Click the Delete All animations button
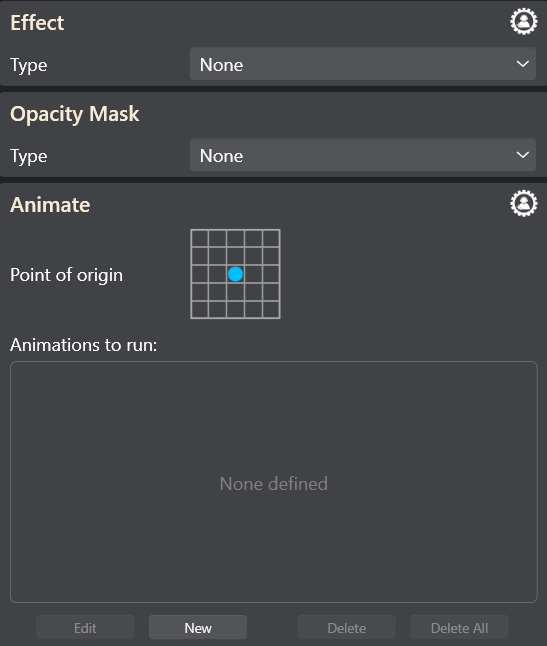Image resolution: width=547 pixels, height=646 pixels. (459, 627)
